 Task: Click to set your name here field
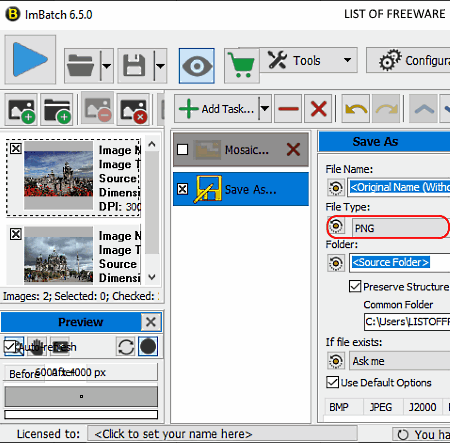coord(222,434)
